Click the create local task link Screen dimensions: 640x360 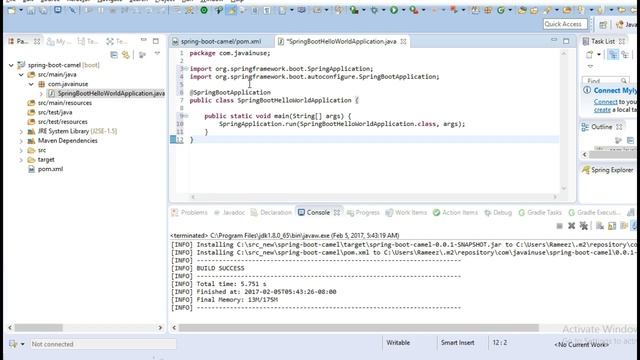click(x=602, y=109)
